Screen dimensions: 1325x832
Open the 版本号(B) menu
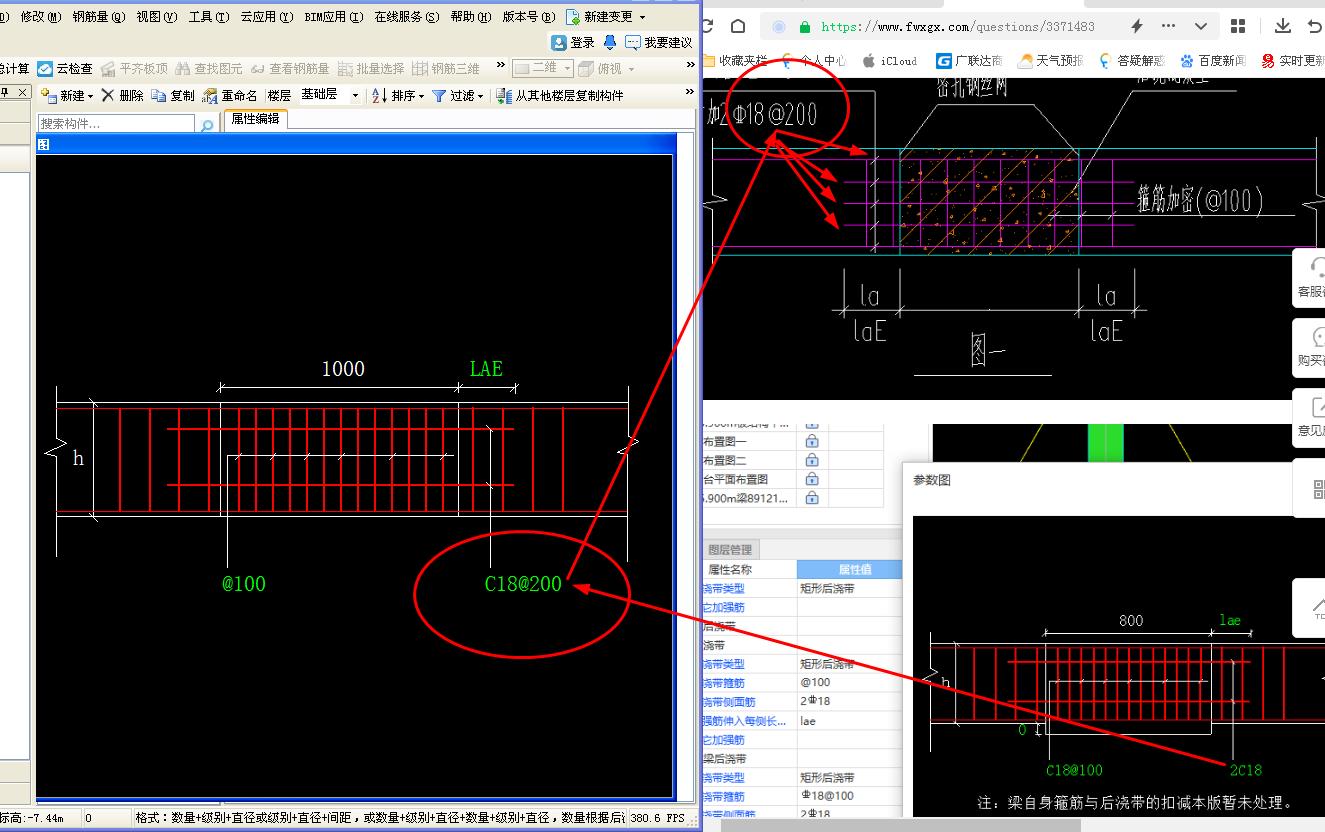tap(529, 17)
